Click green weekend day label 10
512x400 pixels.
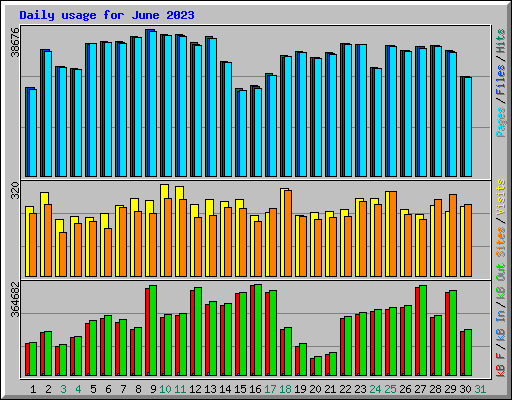click(x=165, y=389)
